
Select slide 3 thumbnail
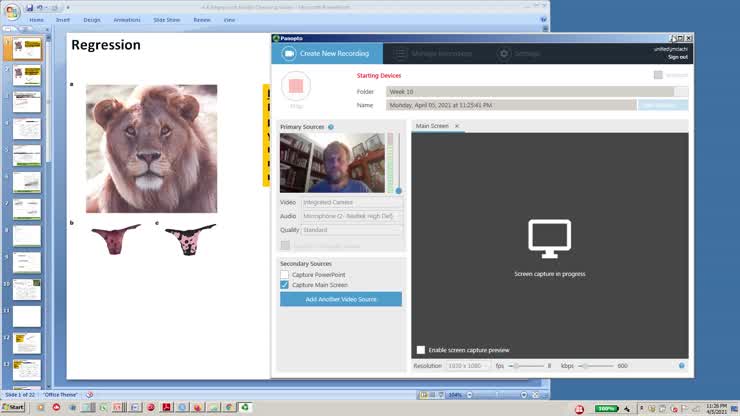[x=26, y=102]
